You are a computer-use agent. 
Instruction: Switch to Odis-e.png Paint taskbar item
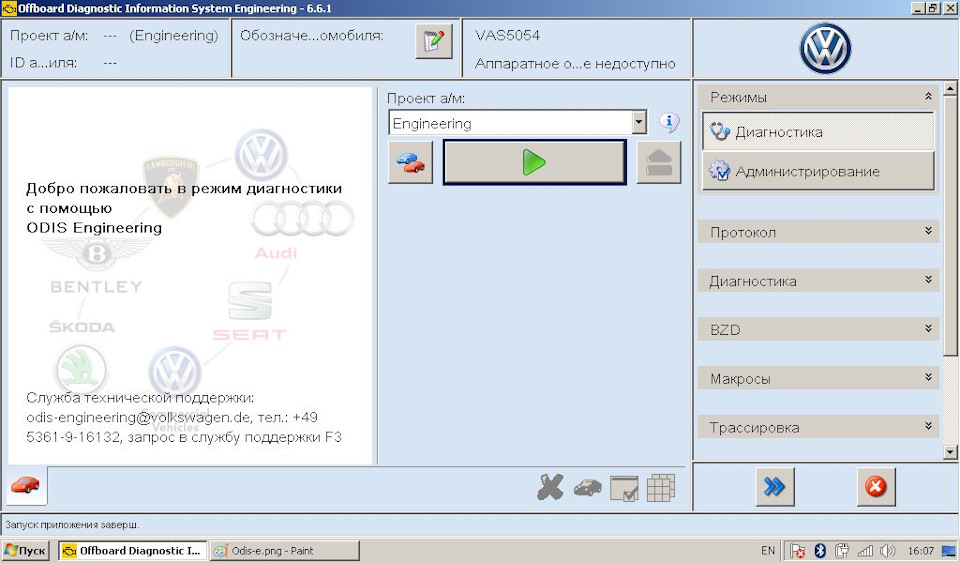point(284,550)
